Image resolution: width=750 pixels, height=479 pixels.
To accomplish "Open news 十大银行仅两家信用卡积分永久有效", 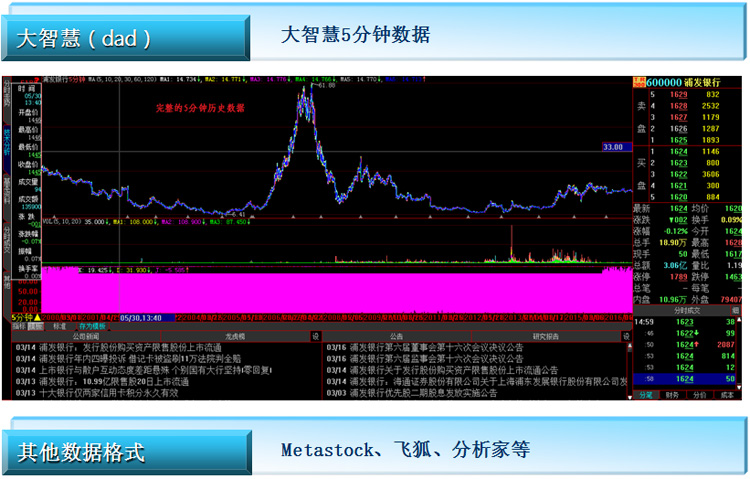I will point(97,393).
